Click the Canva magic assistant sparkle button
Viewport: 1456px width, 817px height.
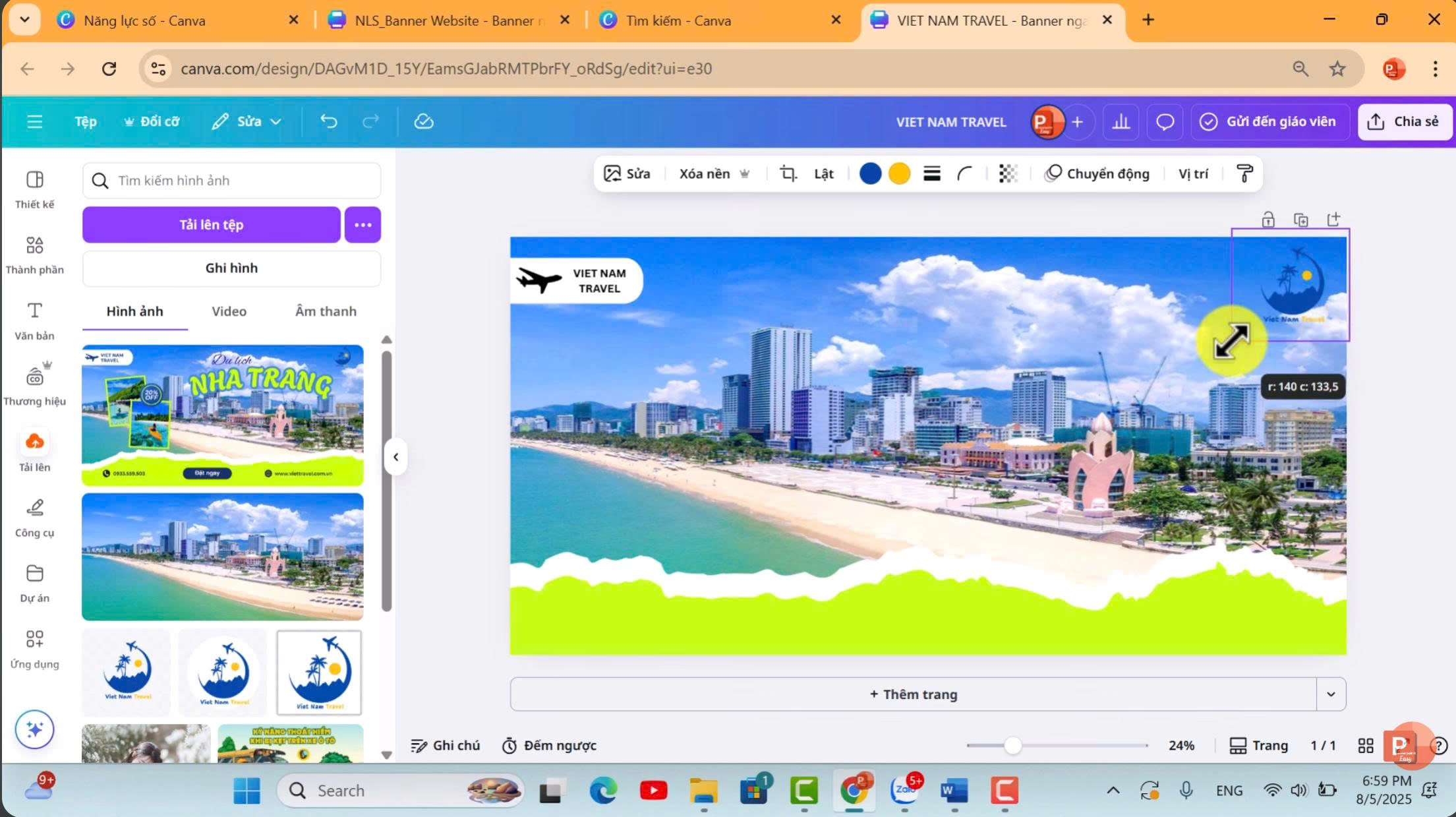[x=34, y=729]
